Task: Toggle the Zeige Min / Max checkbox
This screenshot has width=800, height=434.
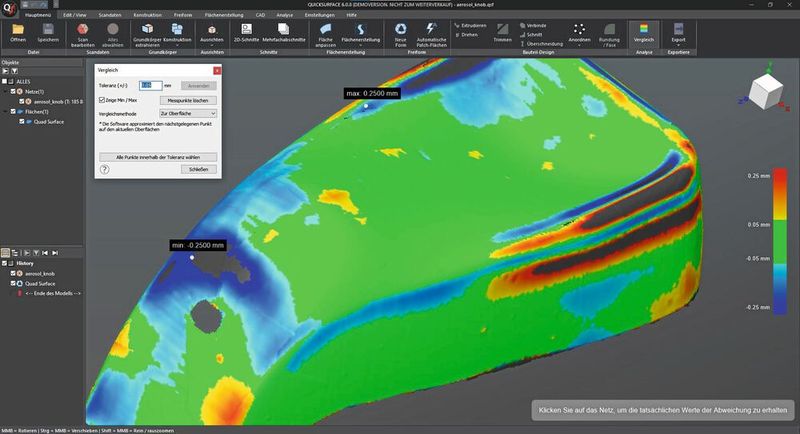Action: click(102, 101)
